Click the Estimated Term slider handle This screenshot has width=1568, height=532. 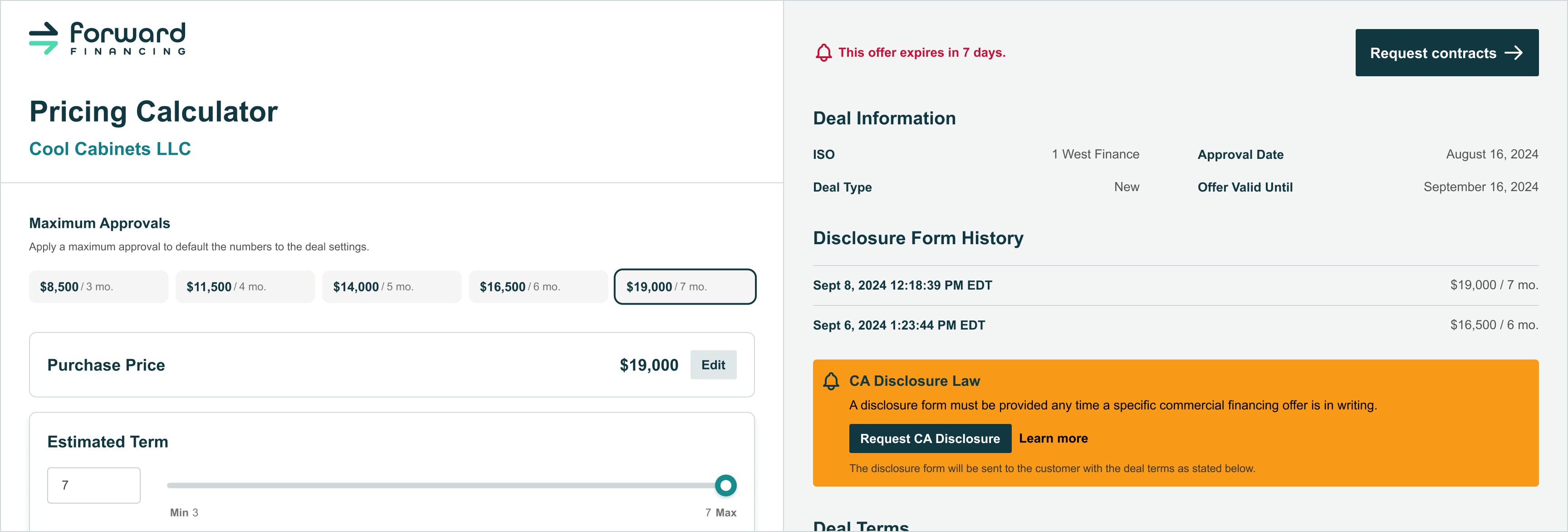[725, 485]
